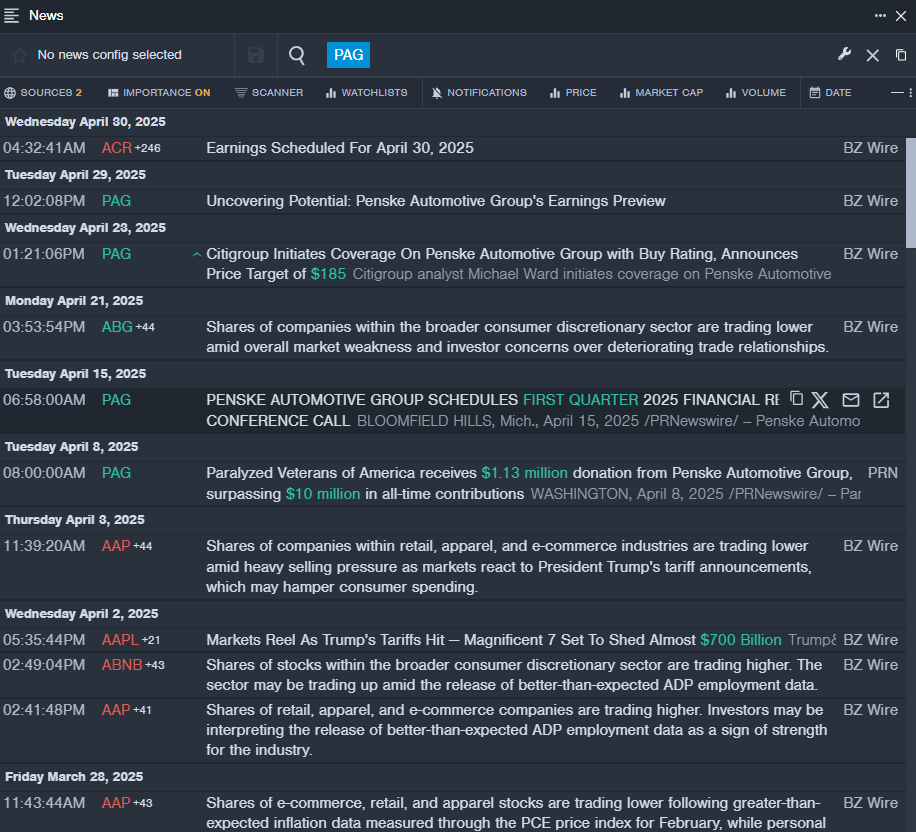Open the 'No news config selected' selector

point(109,55)
